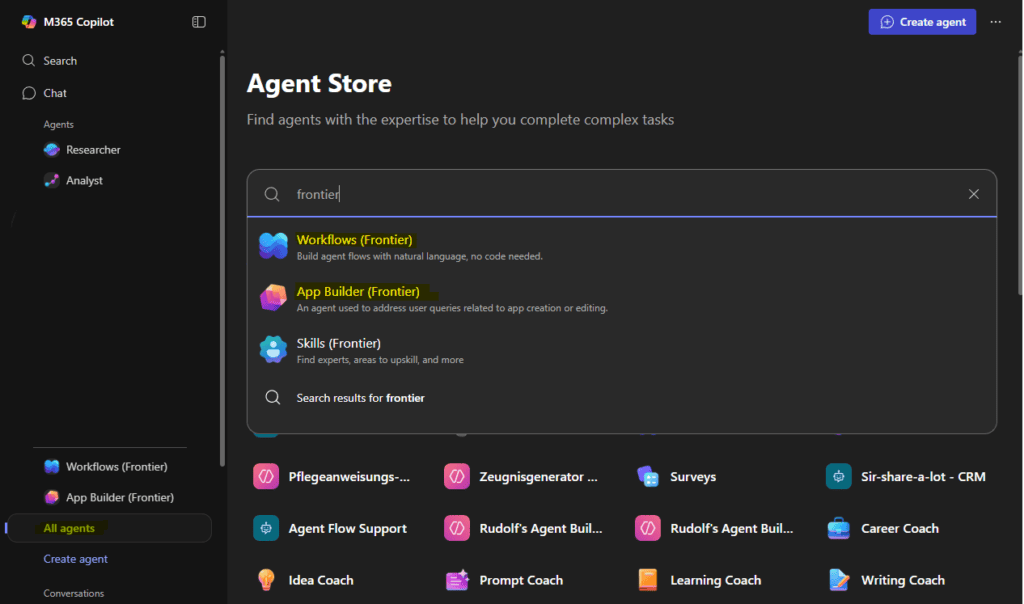Select the Analyst agent icon
1024x604 pixels.
[x=52, y=181]
